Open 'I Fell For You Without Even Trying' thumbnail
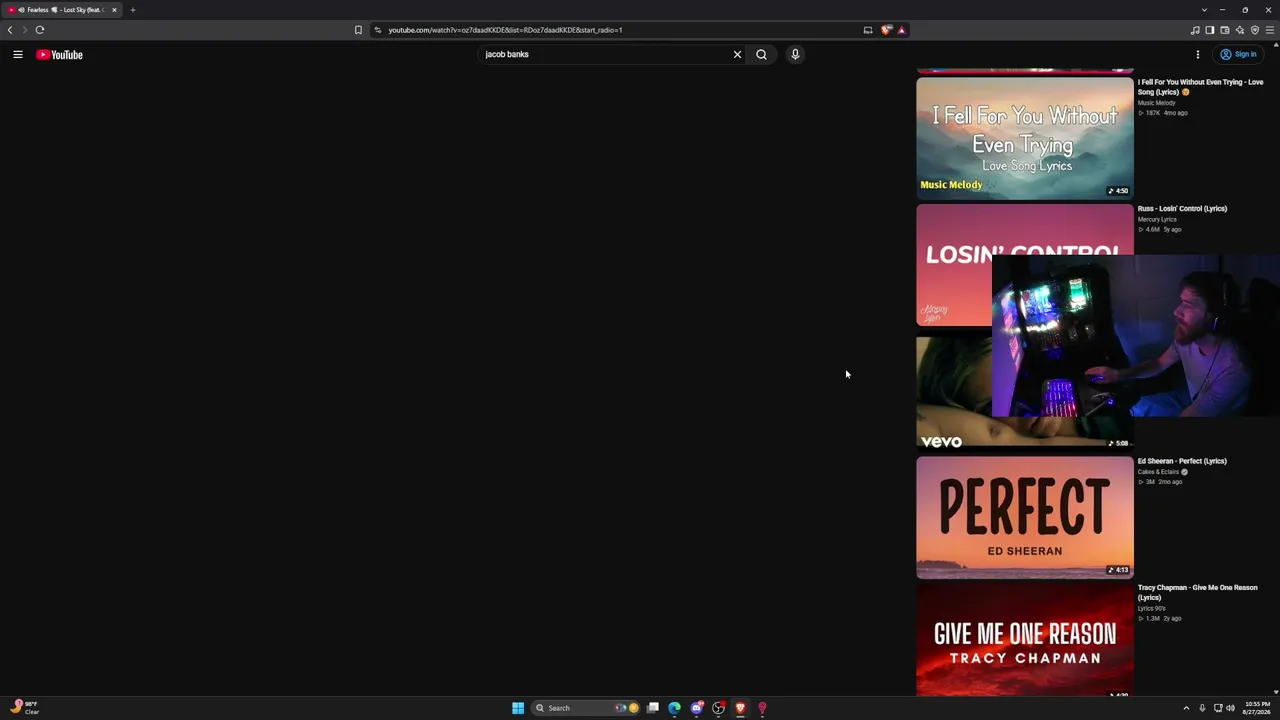1280x720 pixels. click(1025, 139)
